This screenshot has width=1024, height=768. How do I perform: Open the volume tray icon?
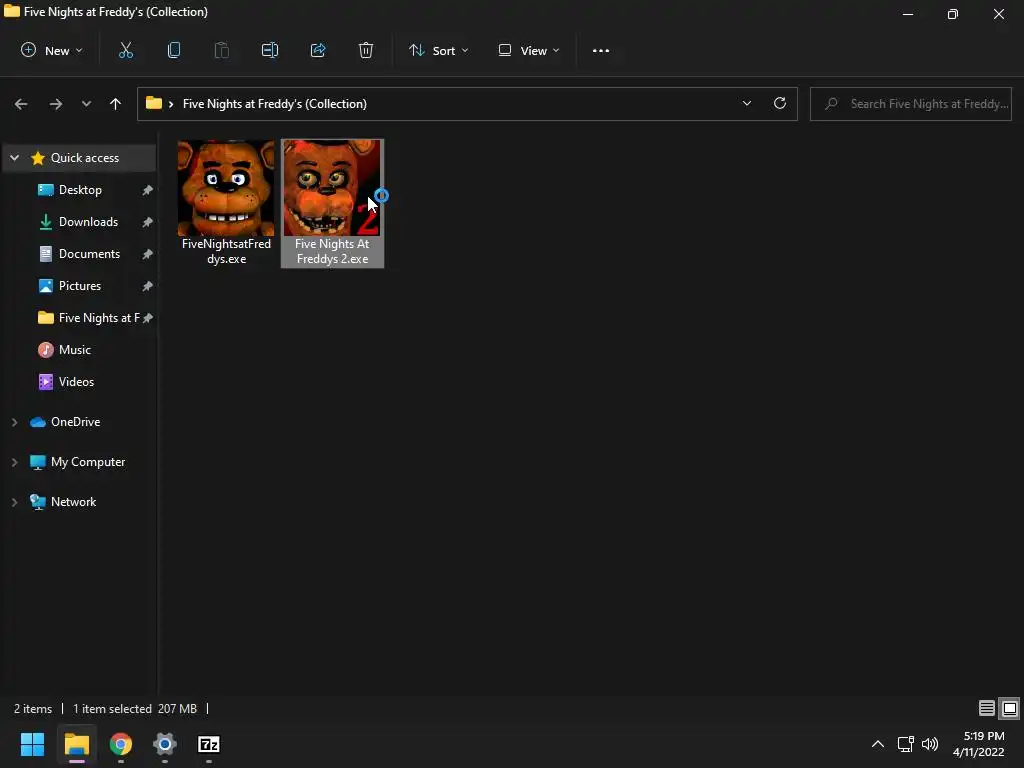[x=930, y=744]
